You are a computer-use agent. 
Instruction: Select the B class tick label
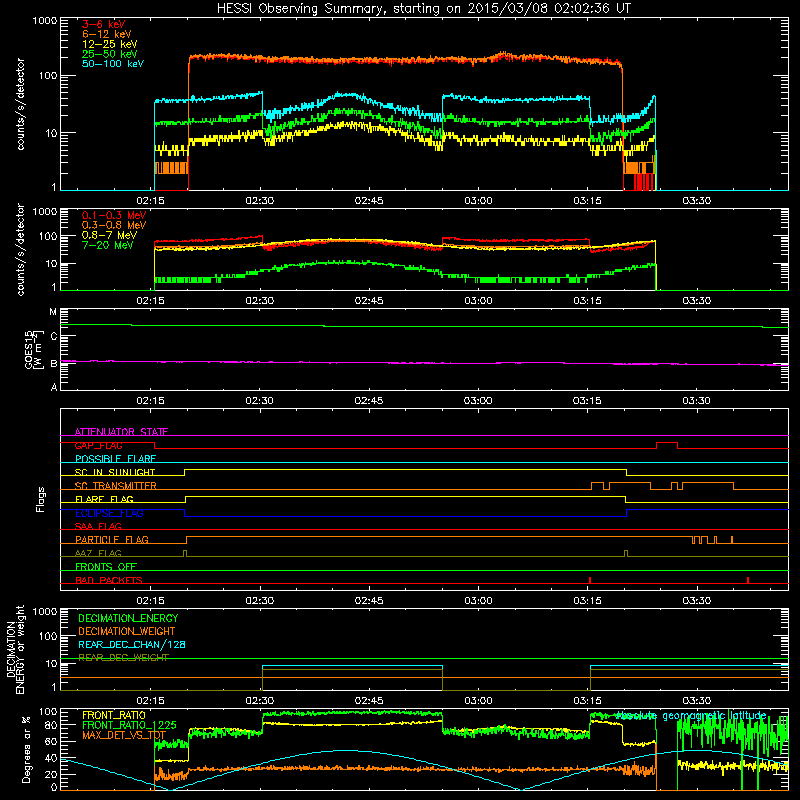pyautogui.click(x=54, y=364)
